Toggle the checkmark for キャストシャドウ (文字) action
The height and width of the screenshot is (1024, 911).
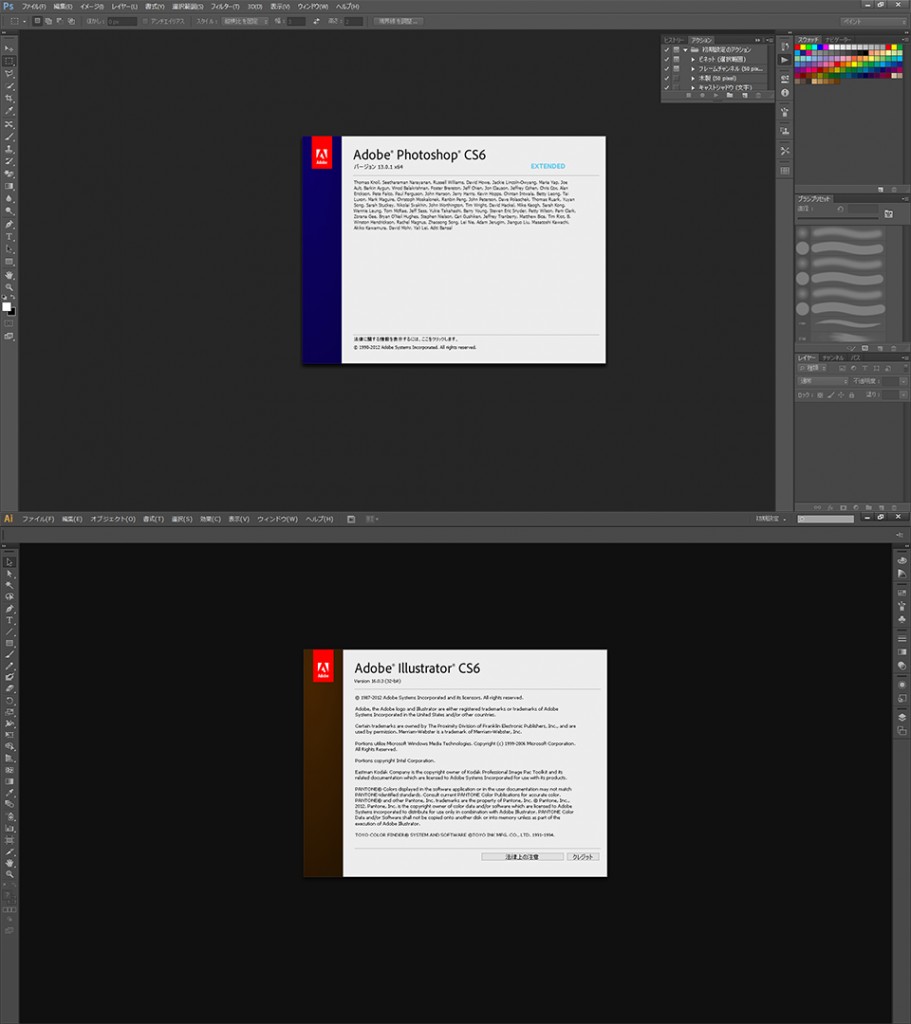coord(667,88)
